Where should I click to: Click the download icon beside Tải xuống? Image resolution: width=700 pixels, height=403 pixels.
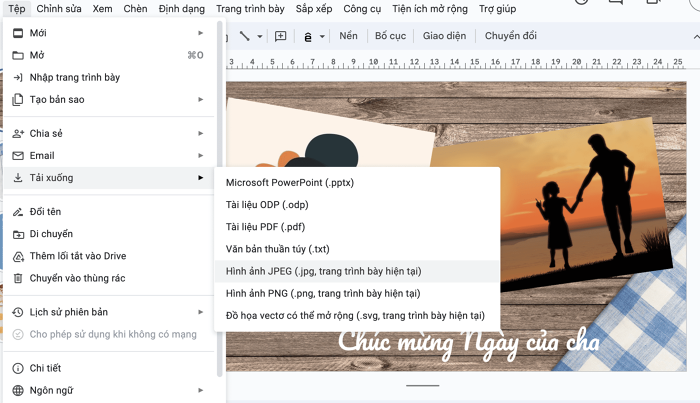[18, 178]
